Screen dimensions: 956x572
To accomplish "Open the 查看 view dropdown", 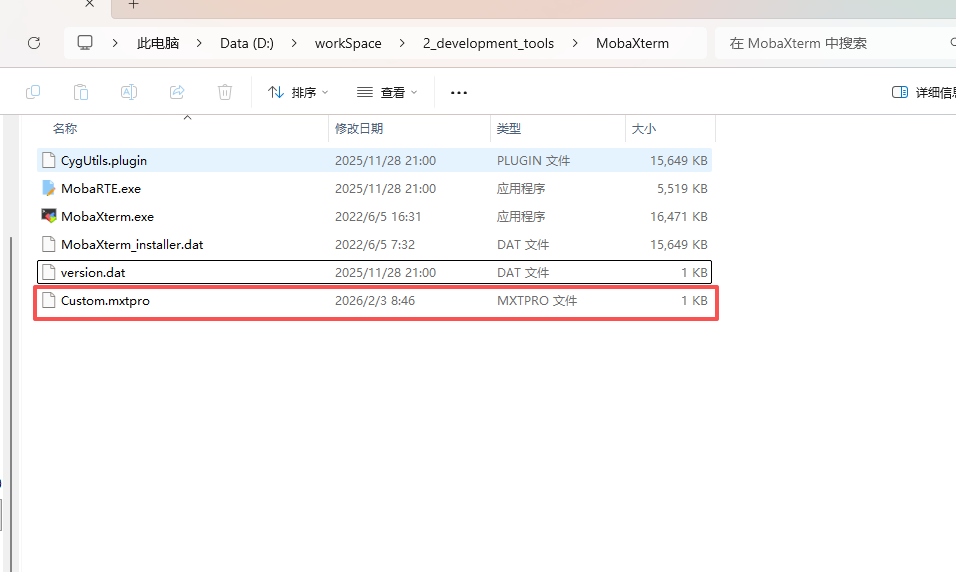I will pos(387,92).
